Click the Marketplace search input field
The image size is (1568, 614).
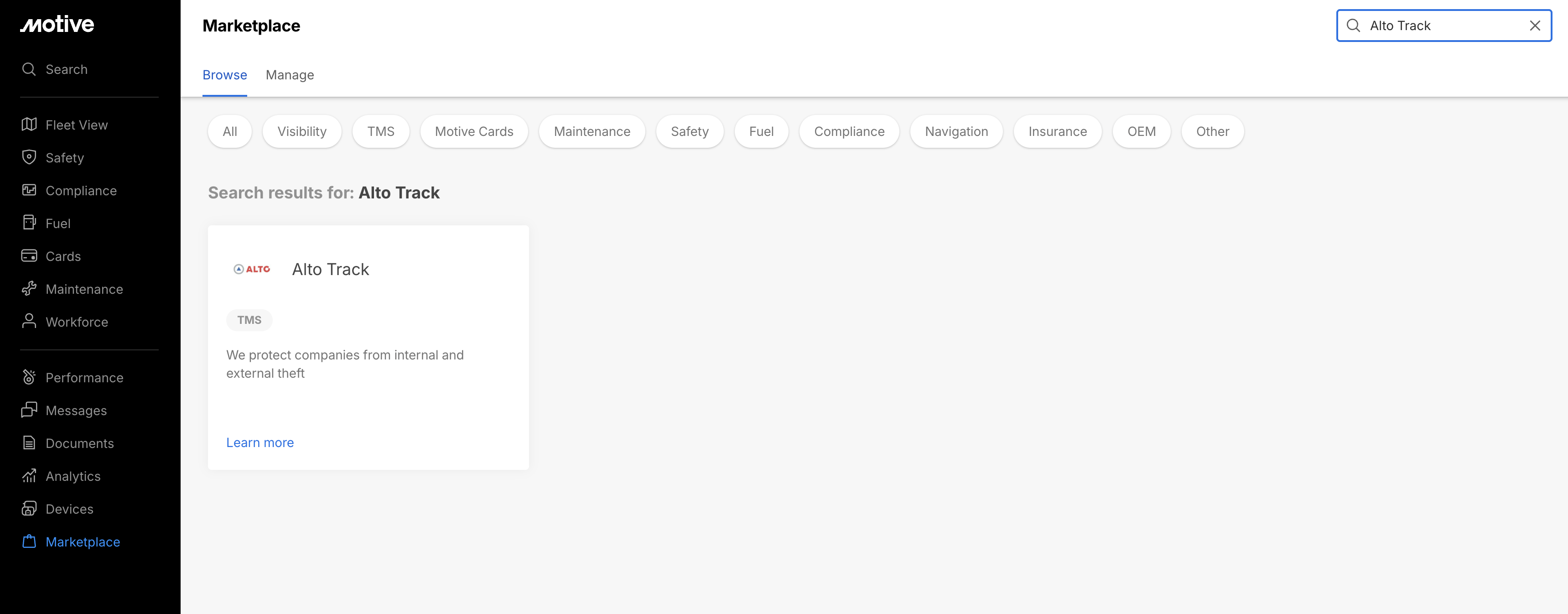tap(1444, 26)
